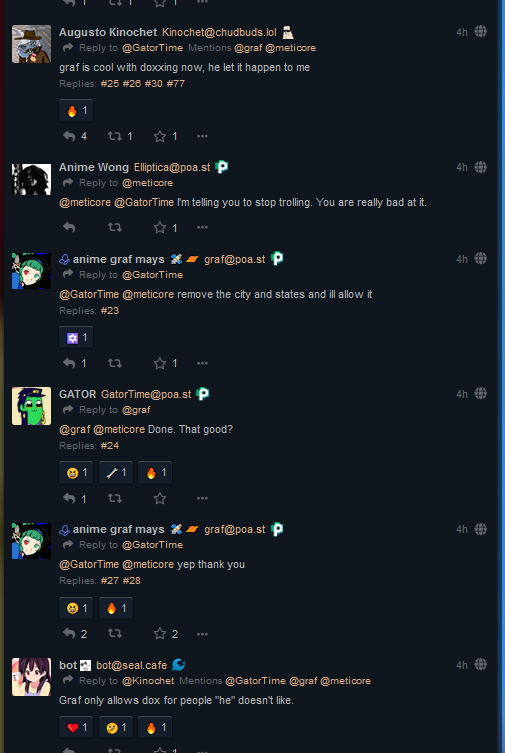Open bot@seal.cafe avatar picture

tap(32, 677)
